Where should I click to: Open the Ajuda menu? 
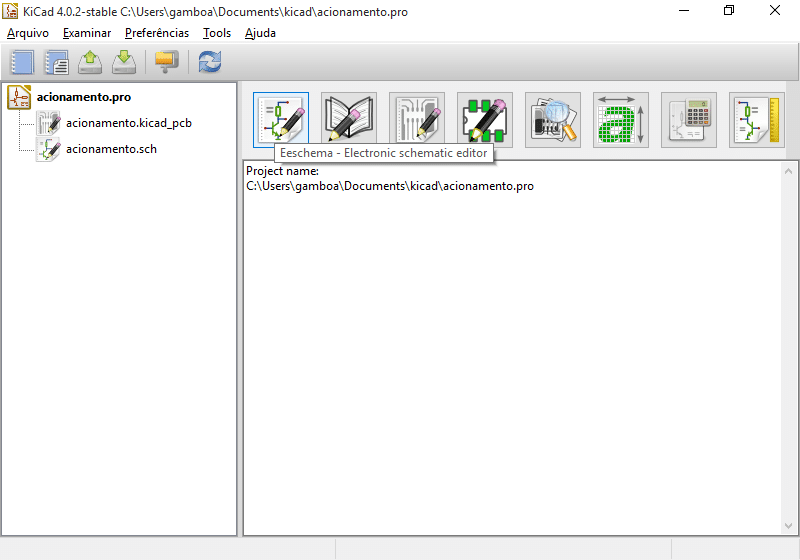pos(260,33)
